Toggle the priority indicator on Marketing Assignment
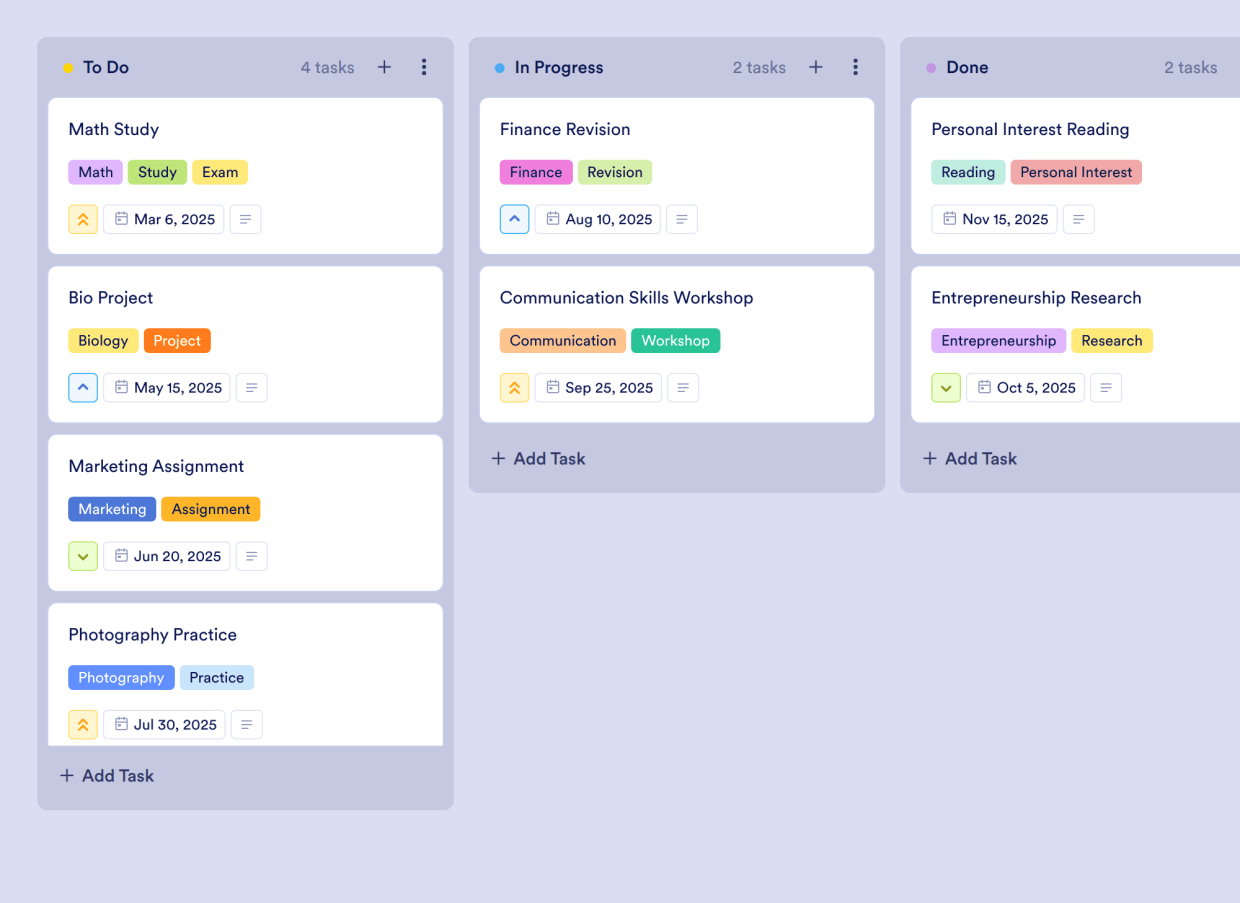 (83, 556)
